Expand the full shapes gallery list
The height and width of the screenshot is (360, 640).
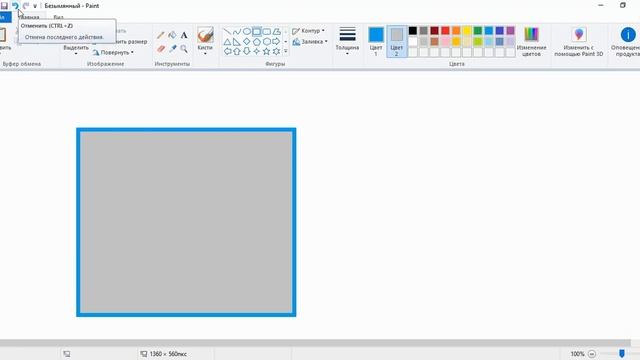pyautogui.click(x=286, y=51)
